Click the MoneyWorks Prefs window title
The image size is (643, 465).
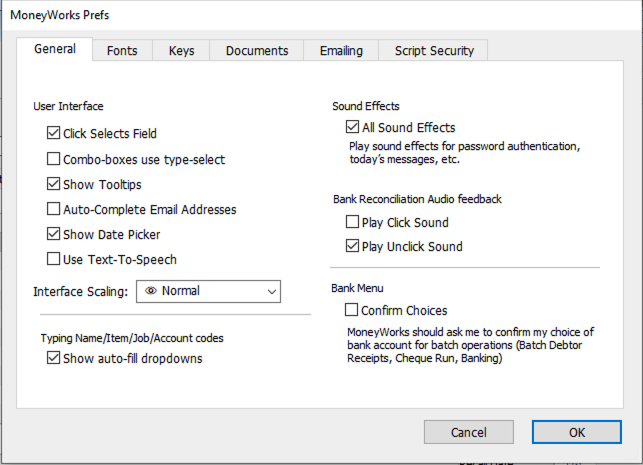pos(60,15)
